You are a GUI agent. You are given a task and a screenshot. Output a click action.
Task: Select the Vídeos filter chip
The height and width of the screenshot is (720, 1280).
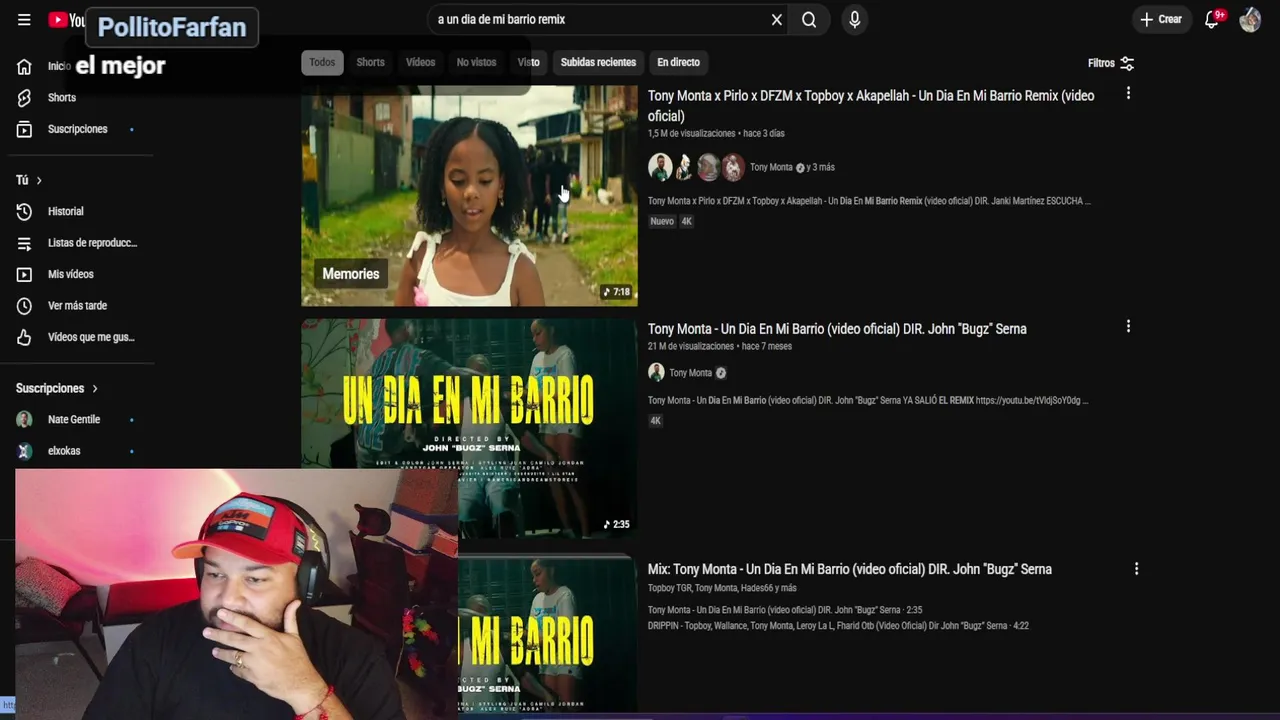point(420,62)
